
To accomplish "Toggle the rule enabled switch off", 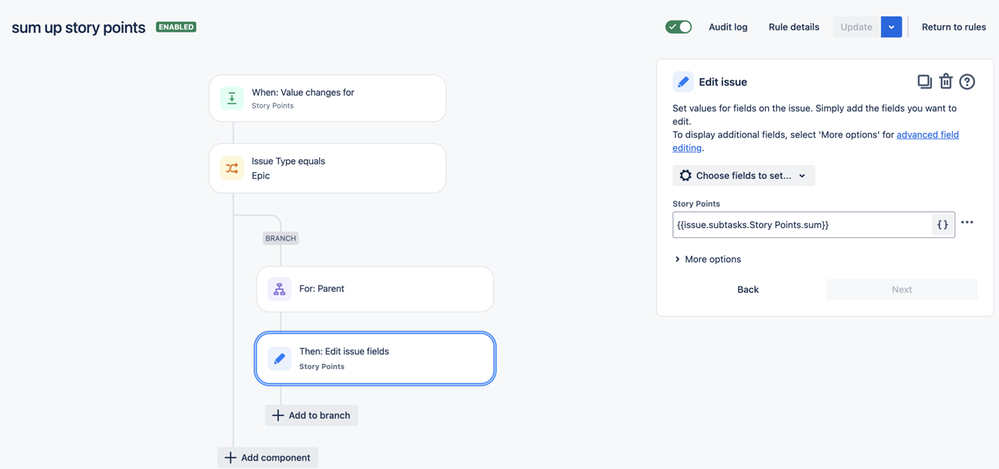I will [x=679, y=27].
